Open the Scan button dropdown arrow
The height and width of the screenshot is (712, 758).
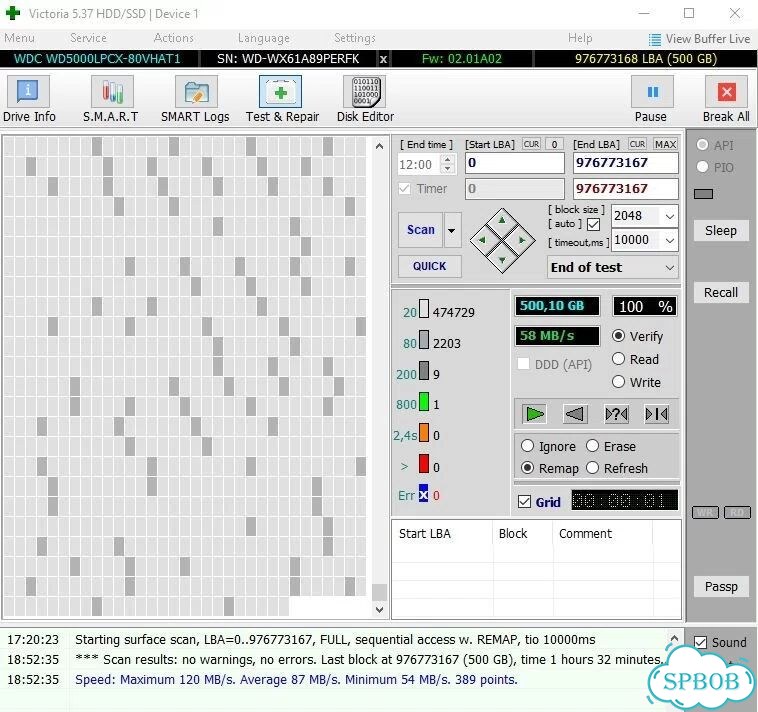pyautogui.click(x=452, y=230)
